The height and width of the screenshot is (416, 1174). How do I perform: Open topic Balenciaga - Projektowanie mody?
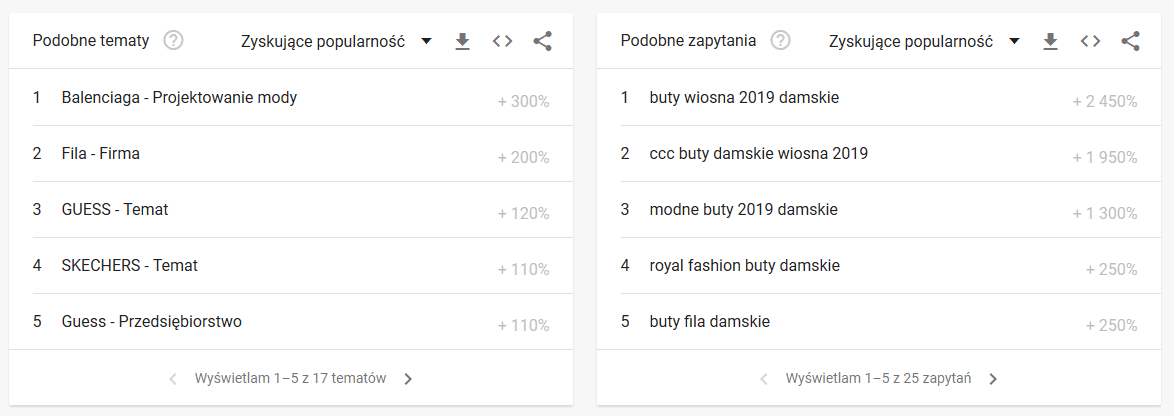point(291,98)
